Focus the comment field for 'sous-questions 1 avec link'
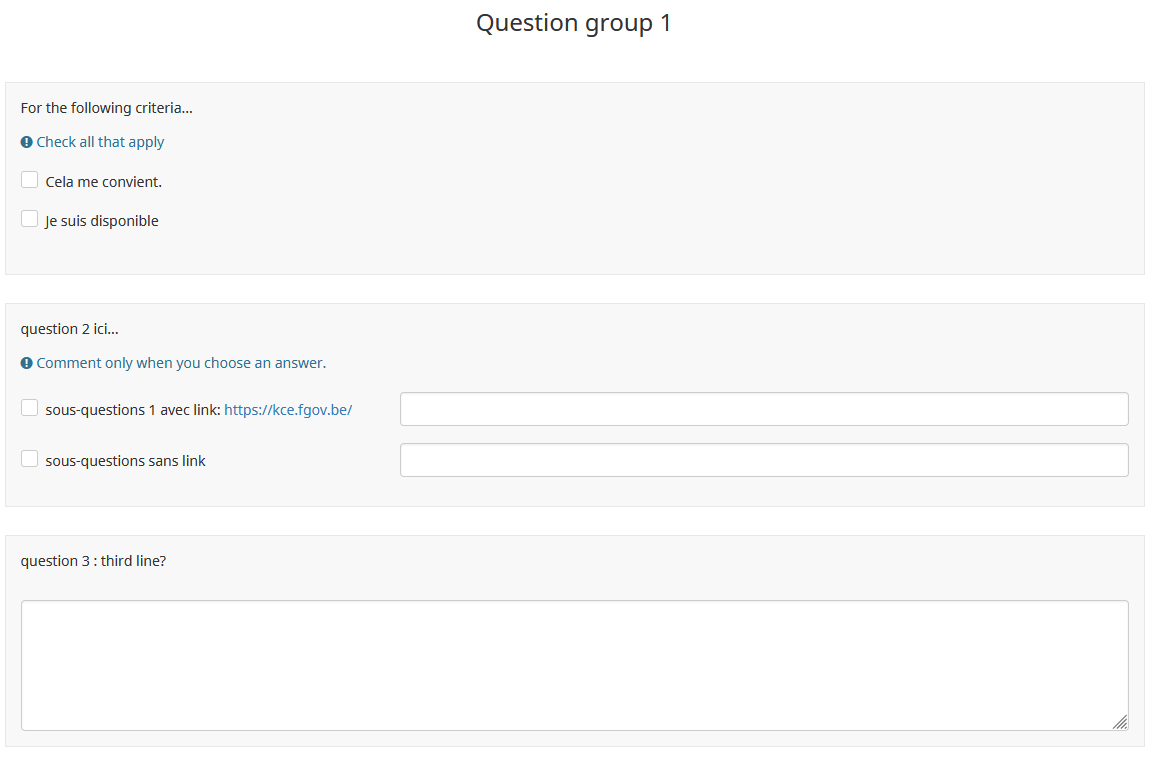 [x=764, y=409]
